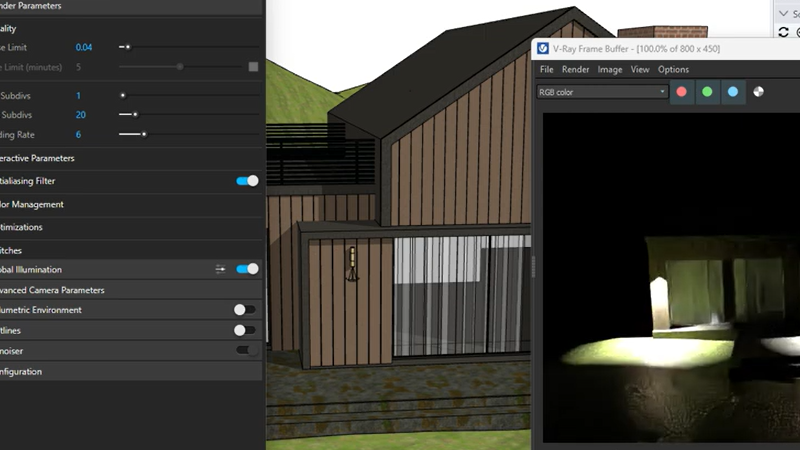800x450 pixels.
Task: Toggle the green channel button
Action: pyautogui.click(x=707, y=92)
